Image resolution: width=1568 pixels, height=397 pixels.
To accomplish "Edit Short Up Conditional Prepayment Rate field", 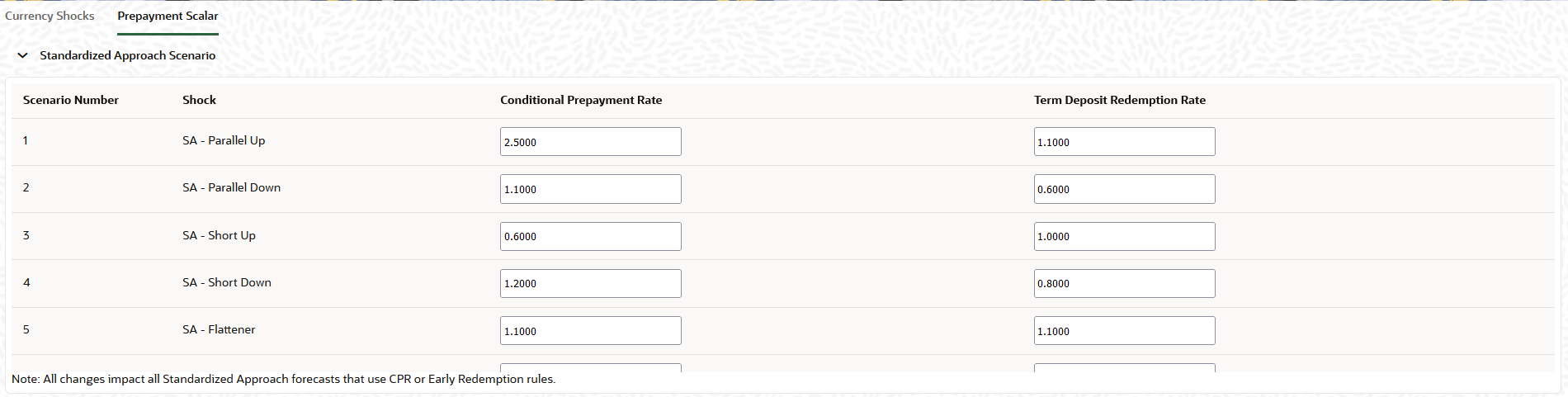I will pyautogui.click(x=591, y=236).
